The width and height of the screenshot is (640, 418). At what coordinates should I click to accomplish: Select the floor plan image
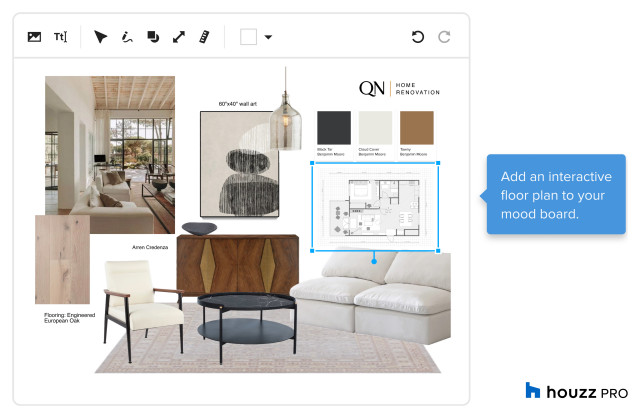[375, 207]
